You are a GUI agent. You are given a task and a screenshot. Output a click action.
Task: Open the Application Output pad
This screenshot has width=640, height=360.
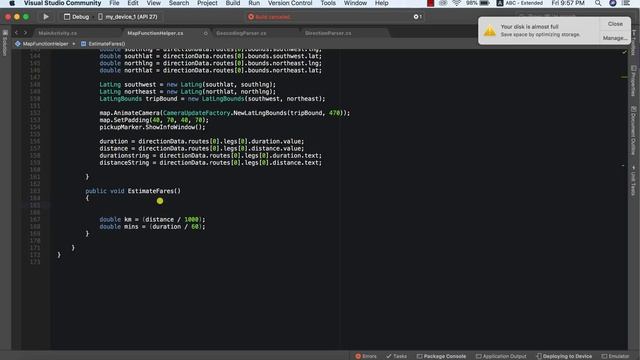[501, 356]
